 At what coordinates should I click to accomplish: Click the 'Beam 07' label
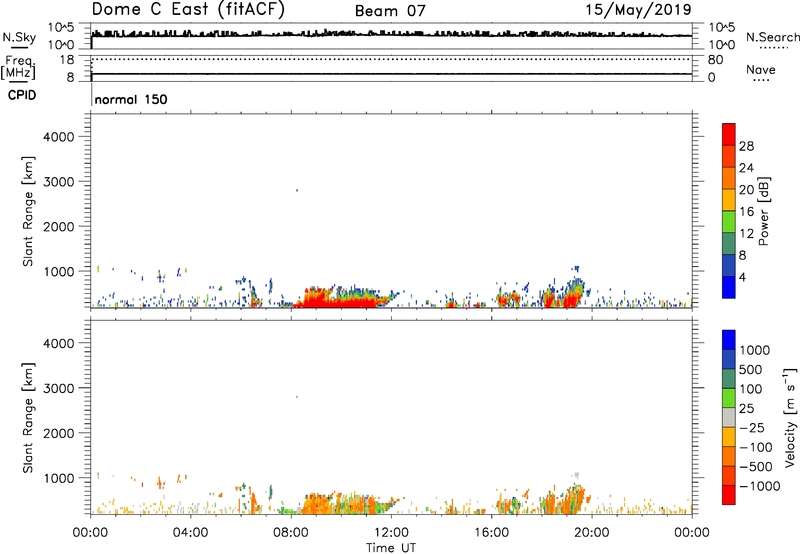pyautogui.click(x=390, y=11)
